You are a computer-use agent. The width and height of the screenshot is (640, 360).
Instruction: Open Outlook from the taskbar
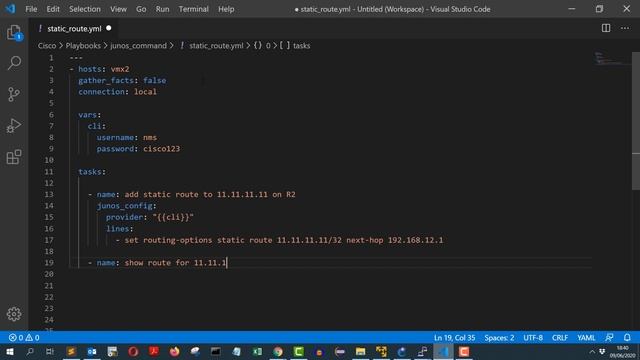92,351
